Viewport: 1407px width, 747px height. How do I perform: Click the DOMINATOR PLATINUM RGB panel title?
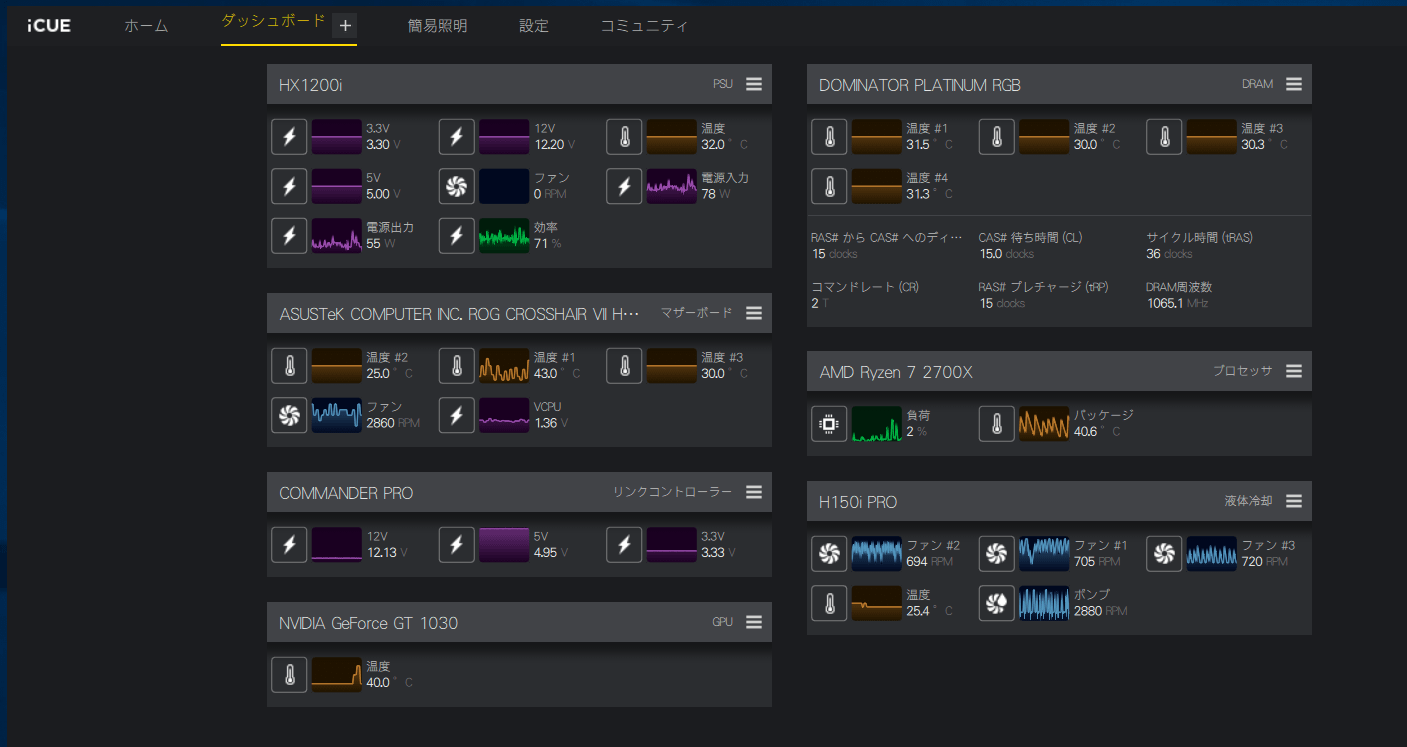coord(920,85)
